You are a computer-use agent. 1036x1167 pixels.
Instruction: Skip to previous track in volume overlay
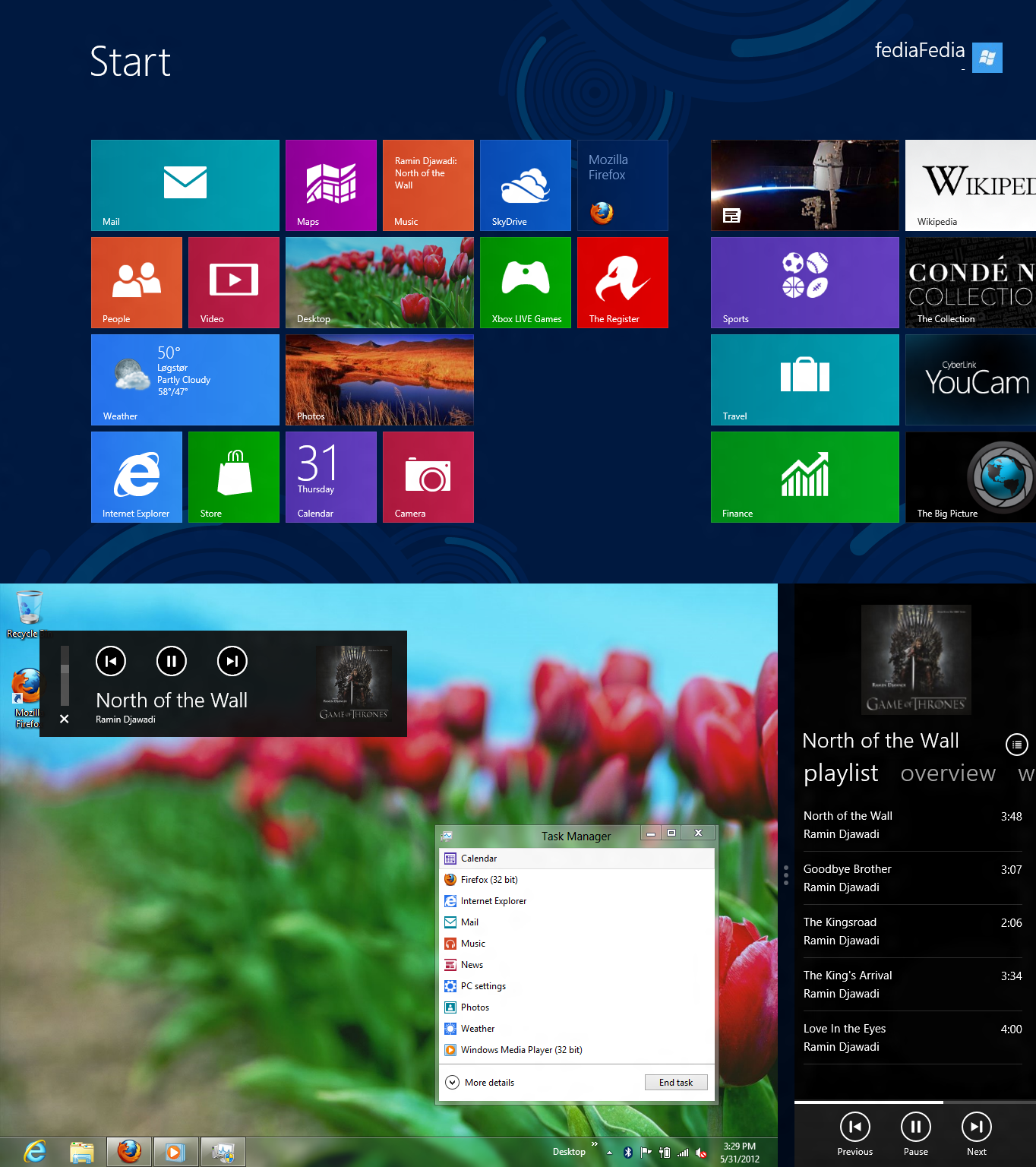click(x=111, y=661)
